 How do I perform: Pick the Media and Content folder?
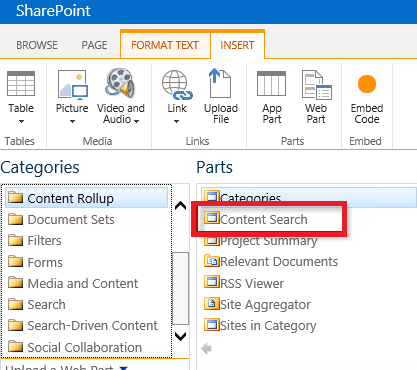[73, 283]
